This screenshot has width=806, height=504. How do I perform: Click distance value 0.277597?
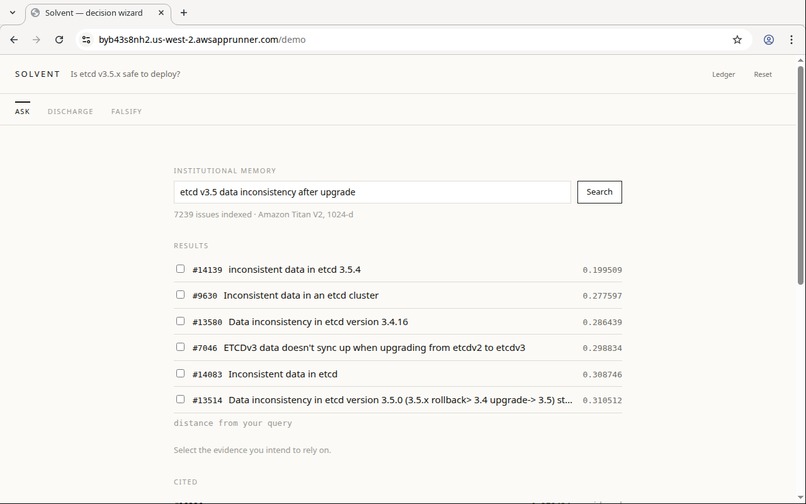(x=602, y=296)
